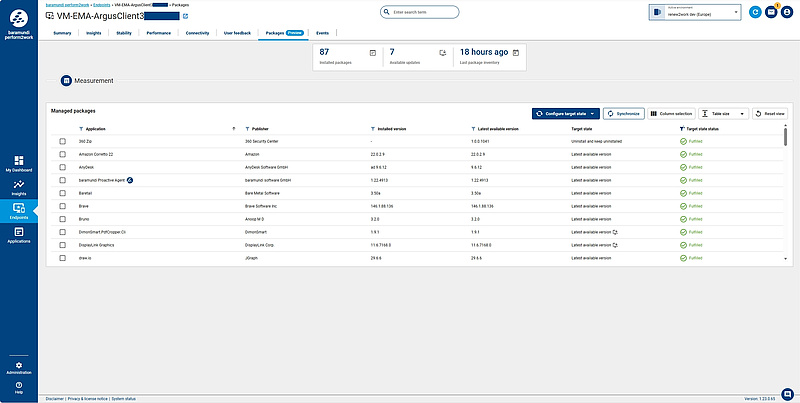
Task: Click the Help icon in sidebar
Action: pyautogui.click(x=19, y=387)
